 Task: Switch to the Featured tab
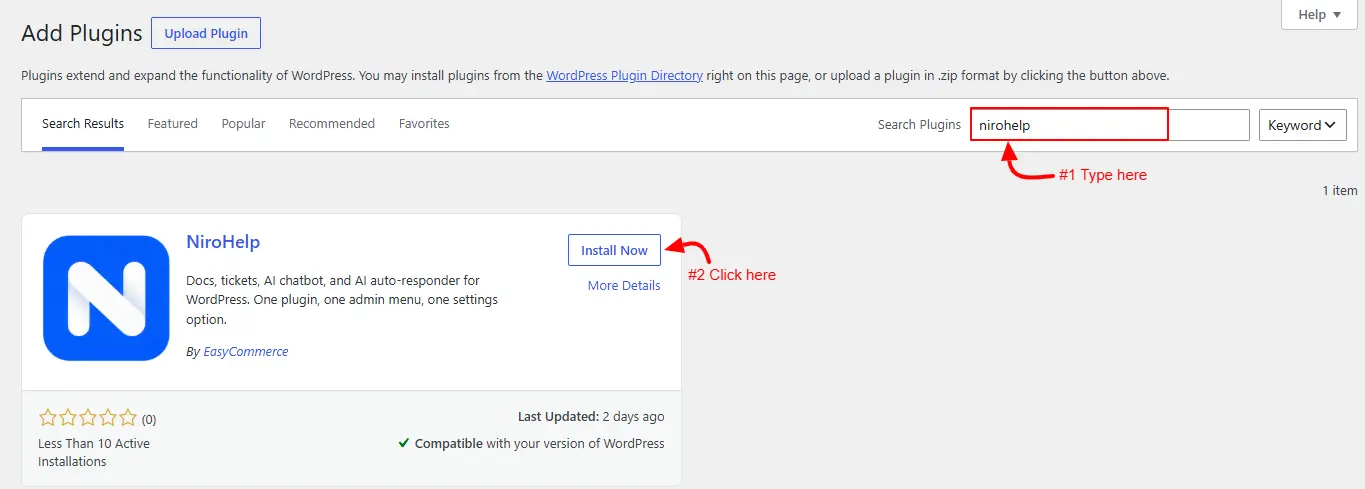(173, 124)
